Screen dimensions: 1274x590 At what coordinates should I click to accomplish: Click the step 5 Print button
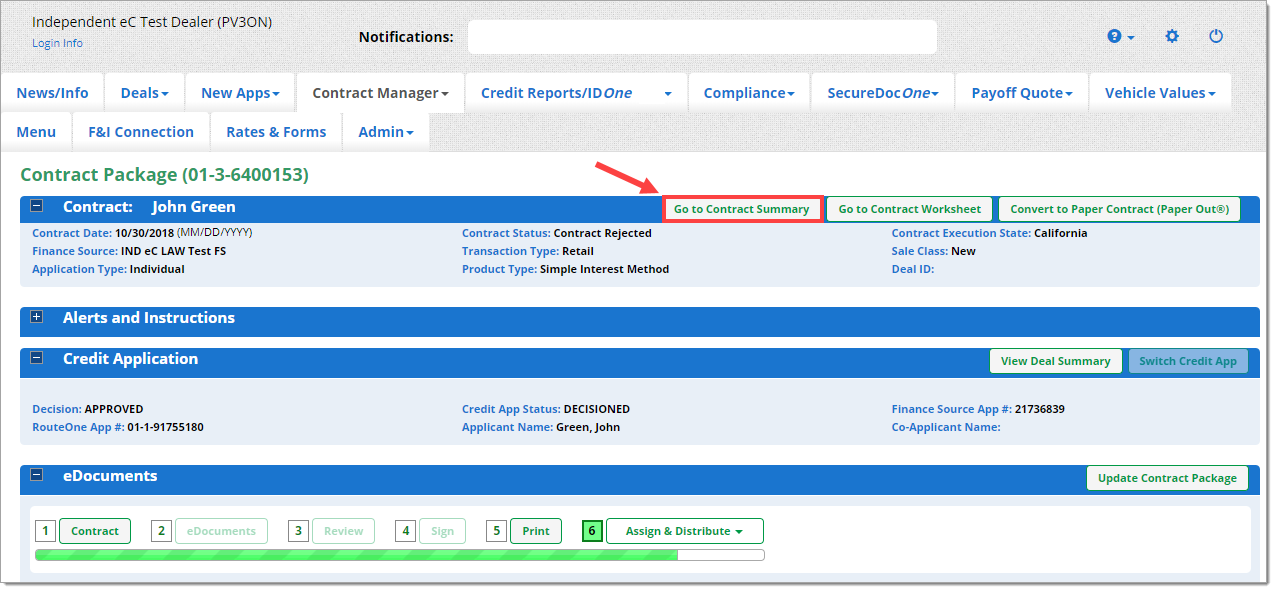coord(536,531)
